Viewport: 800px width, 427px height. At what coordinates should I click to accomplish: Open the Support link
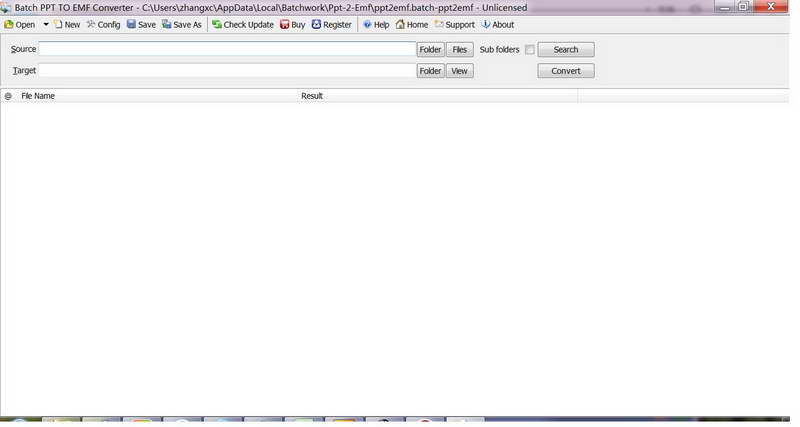pyautogui.click(x=455, y=24)
